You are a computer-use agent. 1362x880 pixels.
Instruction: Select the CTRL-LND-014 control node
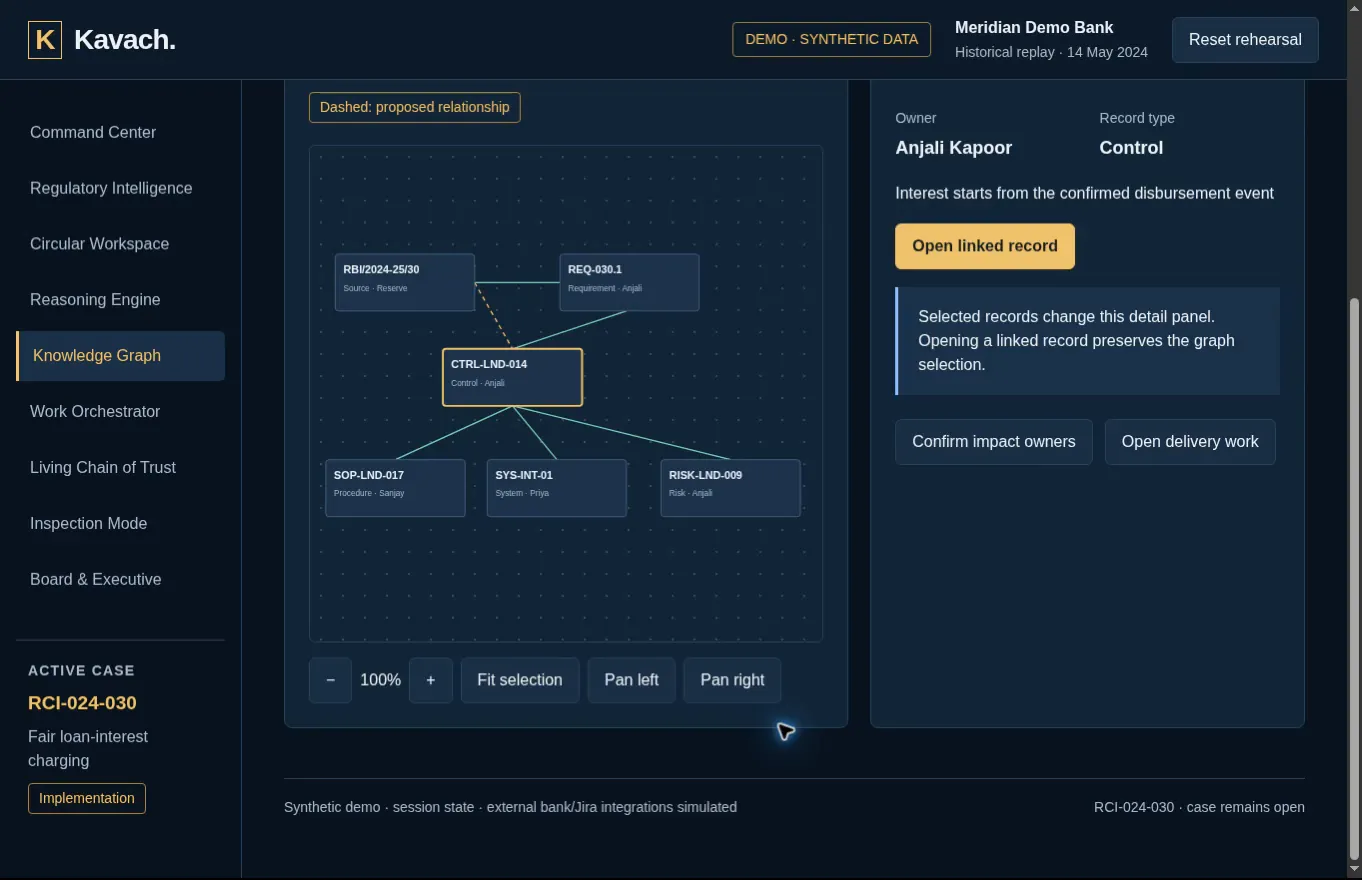(512, 377)
